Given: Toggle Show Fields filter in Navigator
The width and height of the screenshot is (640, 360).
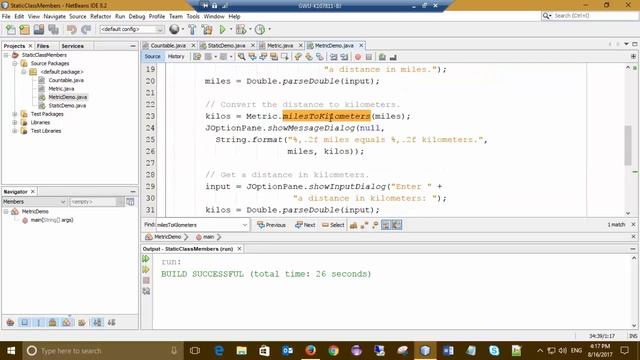Looking at the screenshot, I should click(25, 322).
